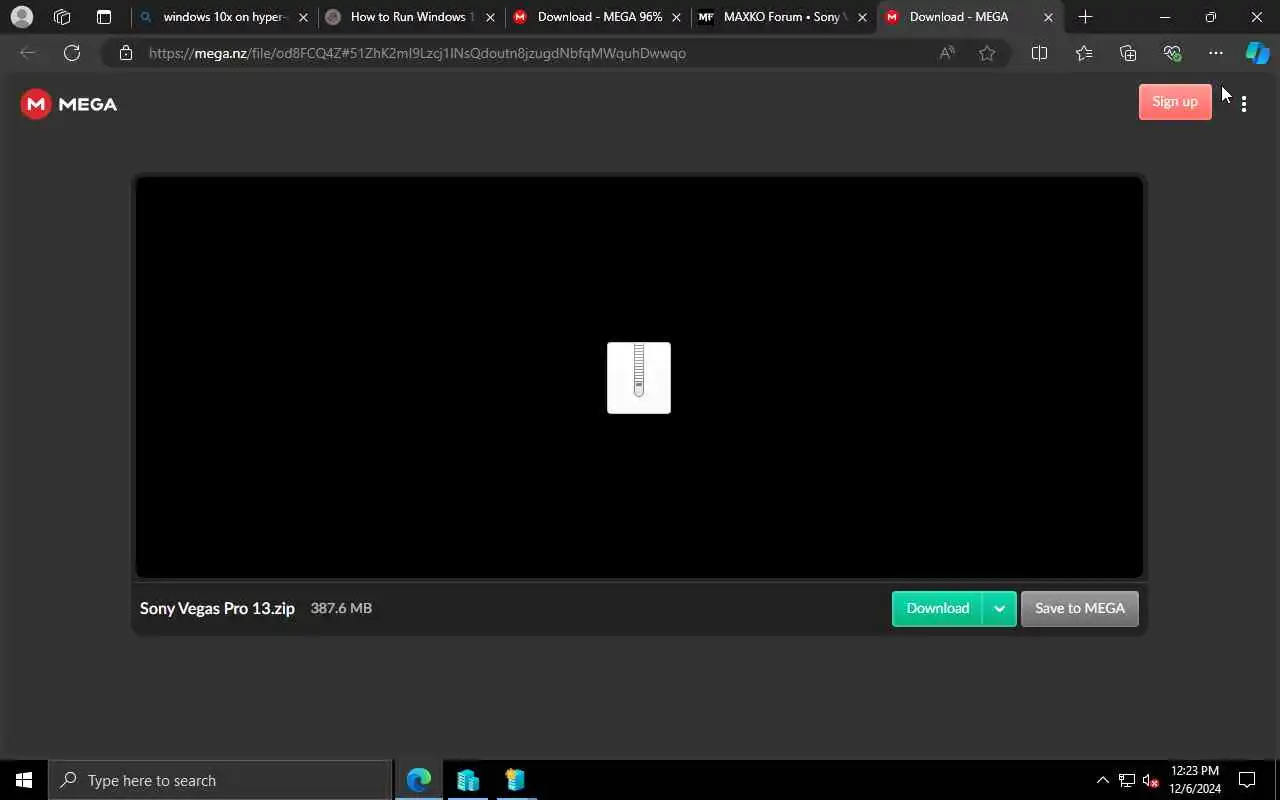The height and width of the screenshot is (800, 1280).
Task: Close the windows 10x on hyper tab
Action: (304, 17)
